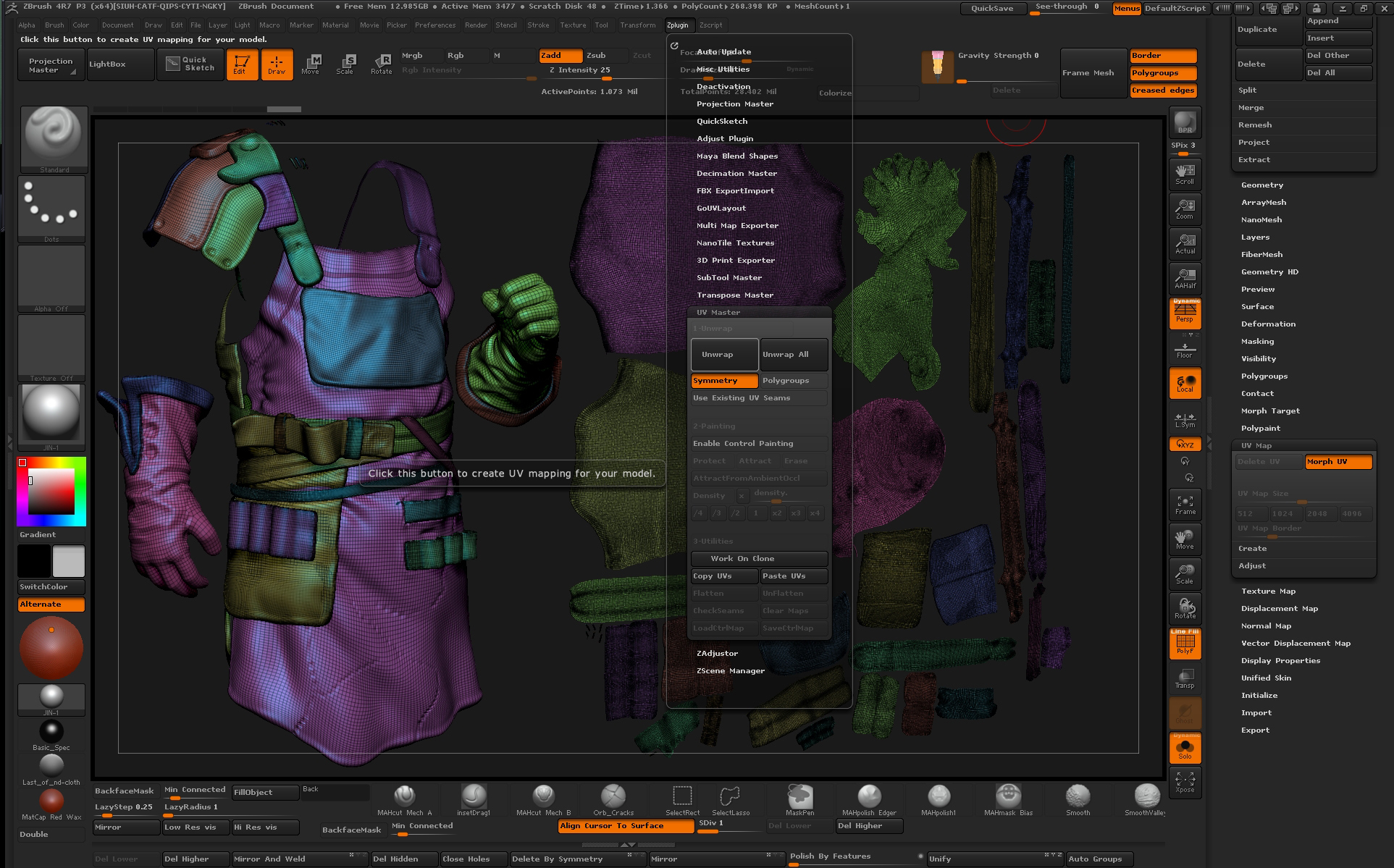
Task: Open the Alpha Off selector
Action: [x=51, y=278]
